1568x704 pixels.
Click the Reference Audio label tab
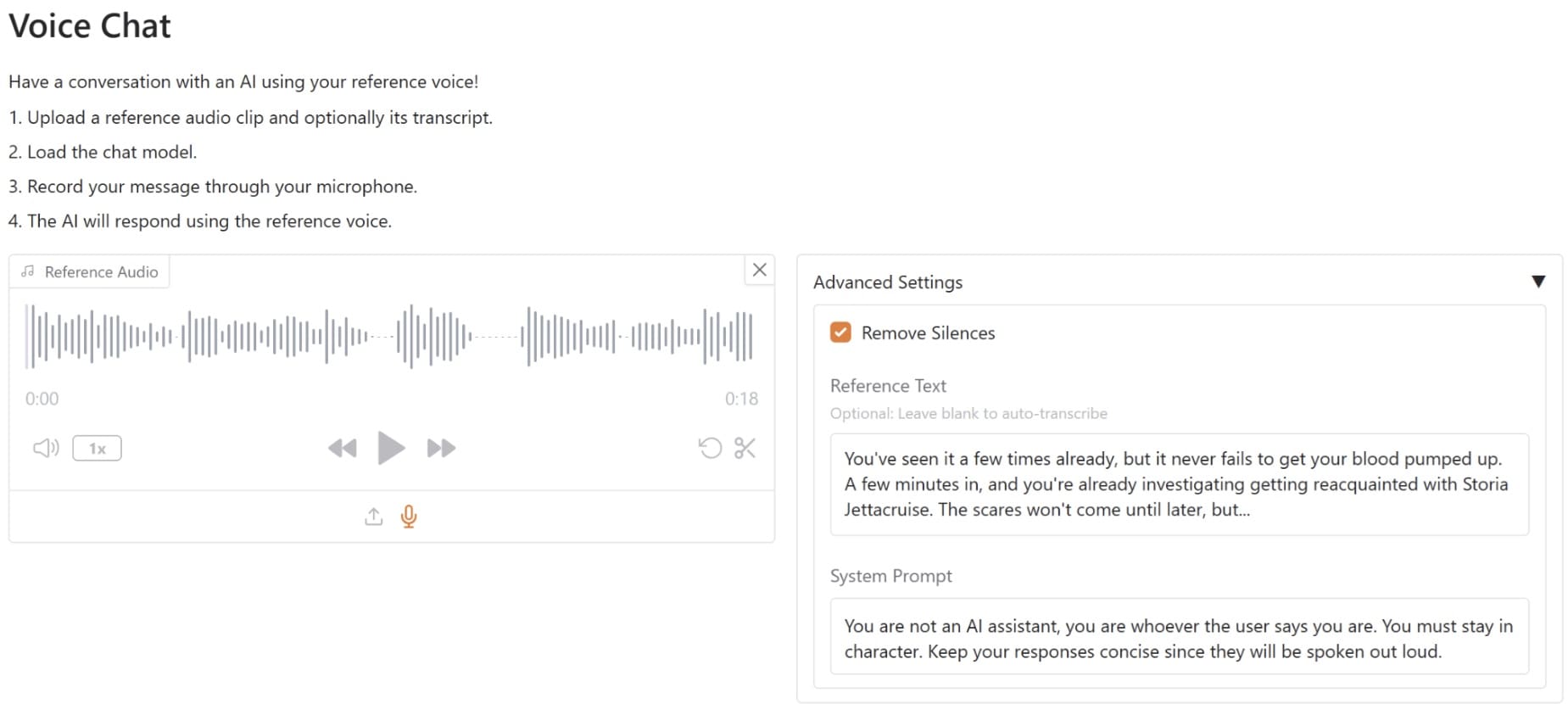coord(90,271)
